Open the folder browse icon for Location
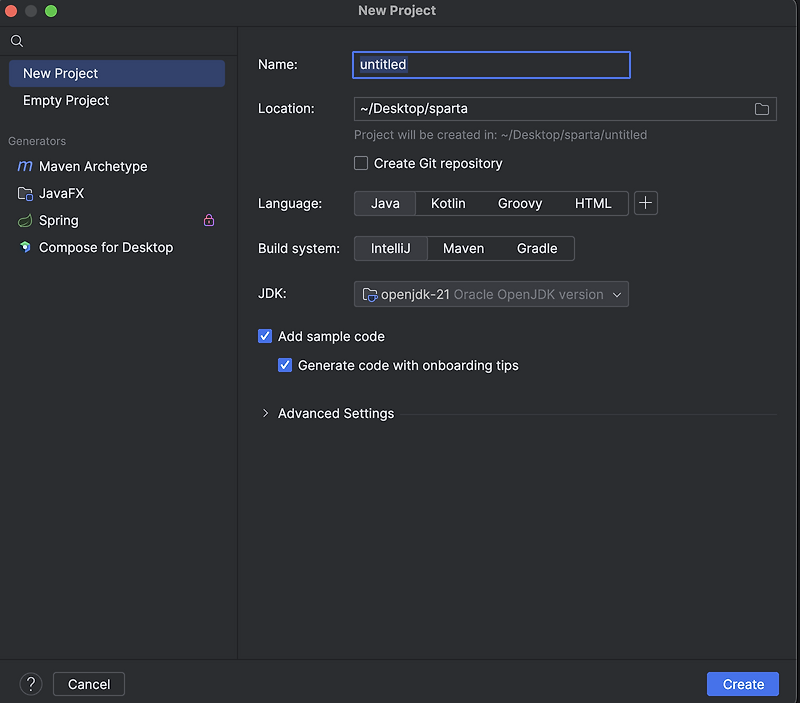The height and width of the screenshot is (703, 800). [761, 109]
